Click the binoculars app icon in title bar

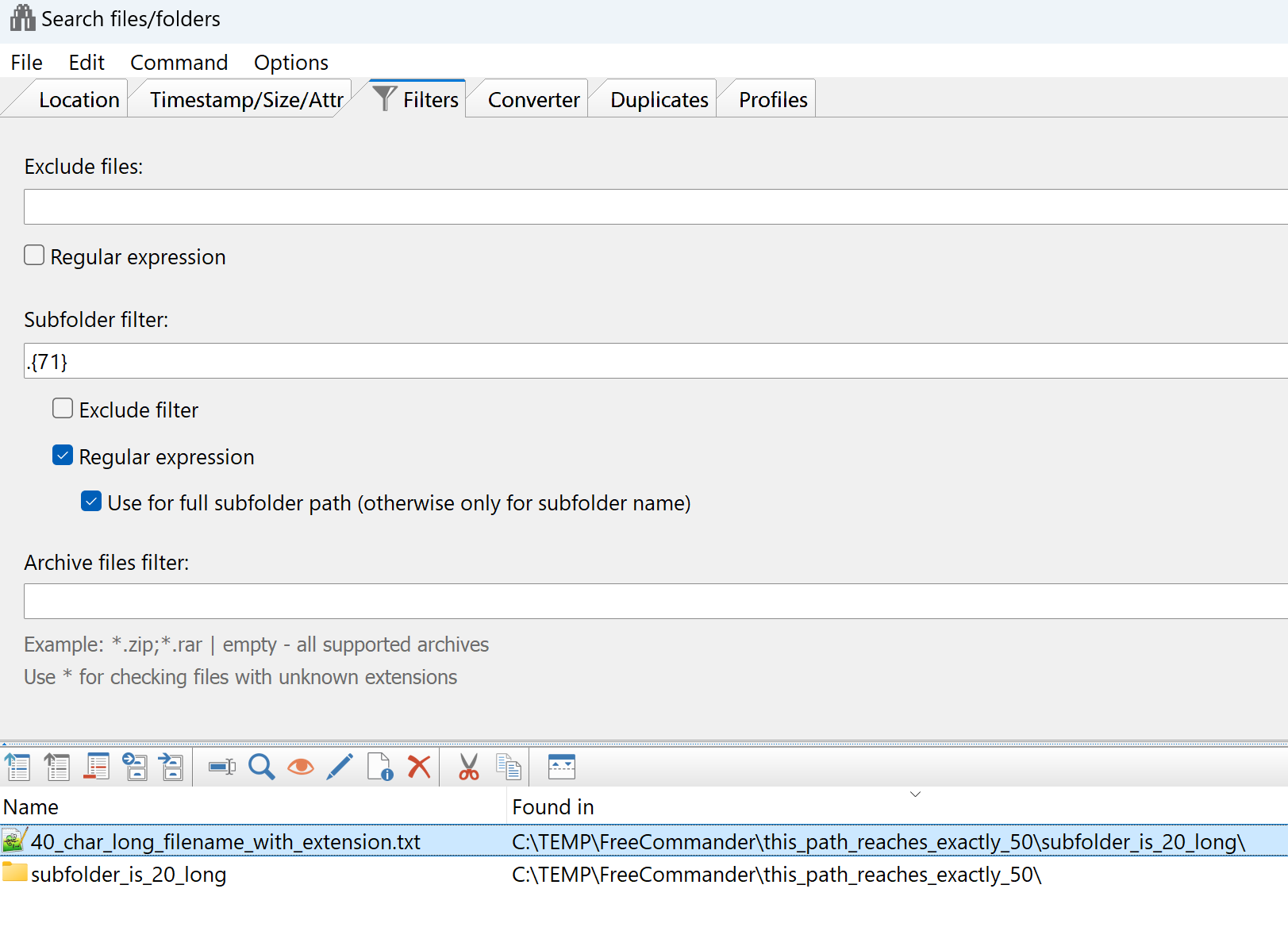click(x=22, y=18)
